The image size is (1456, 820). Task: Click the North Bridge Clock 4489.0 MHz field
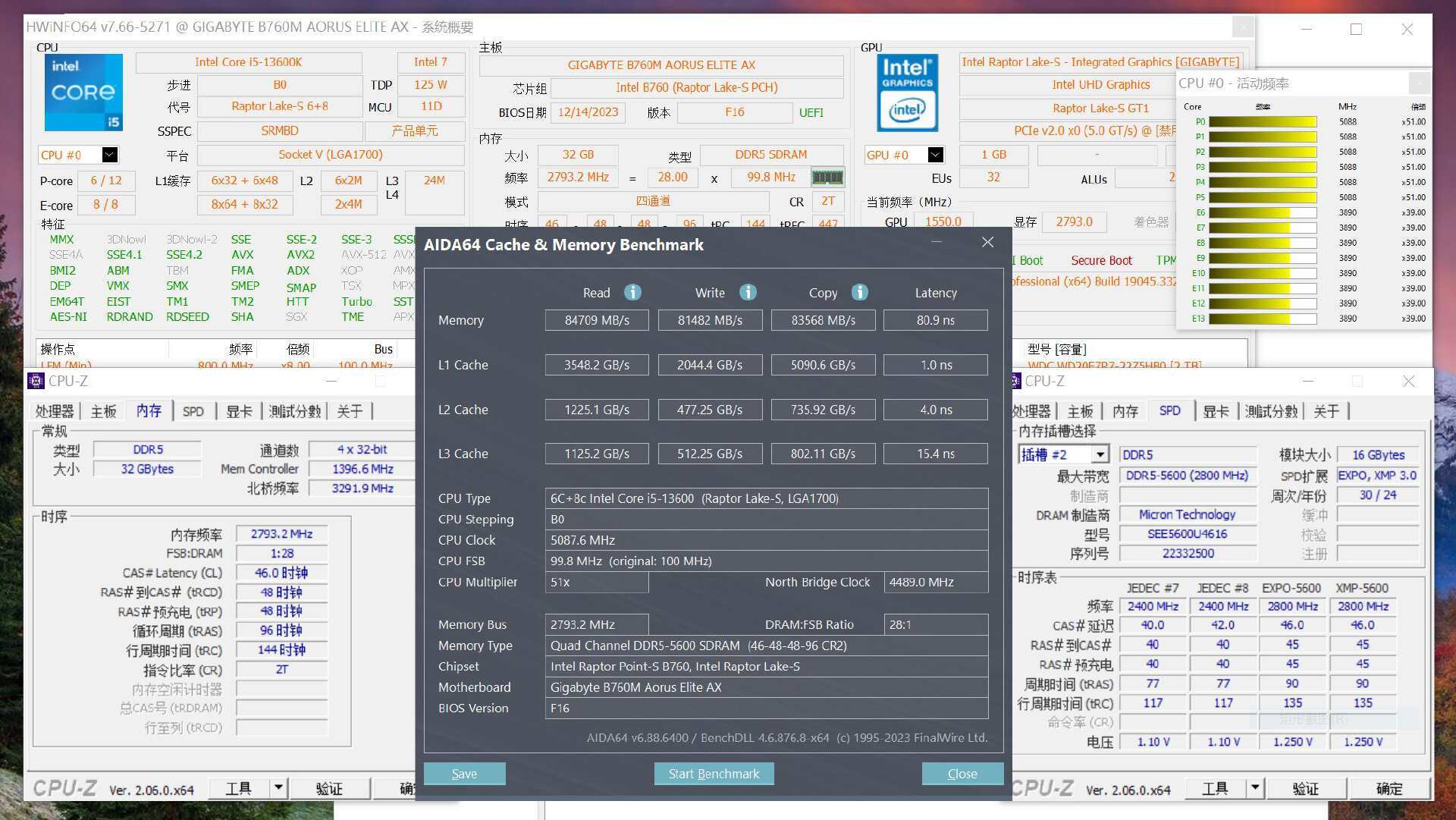click(936, 582)
